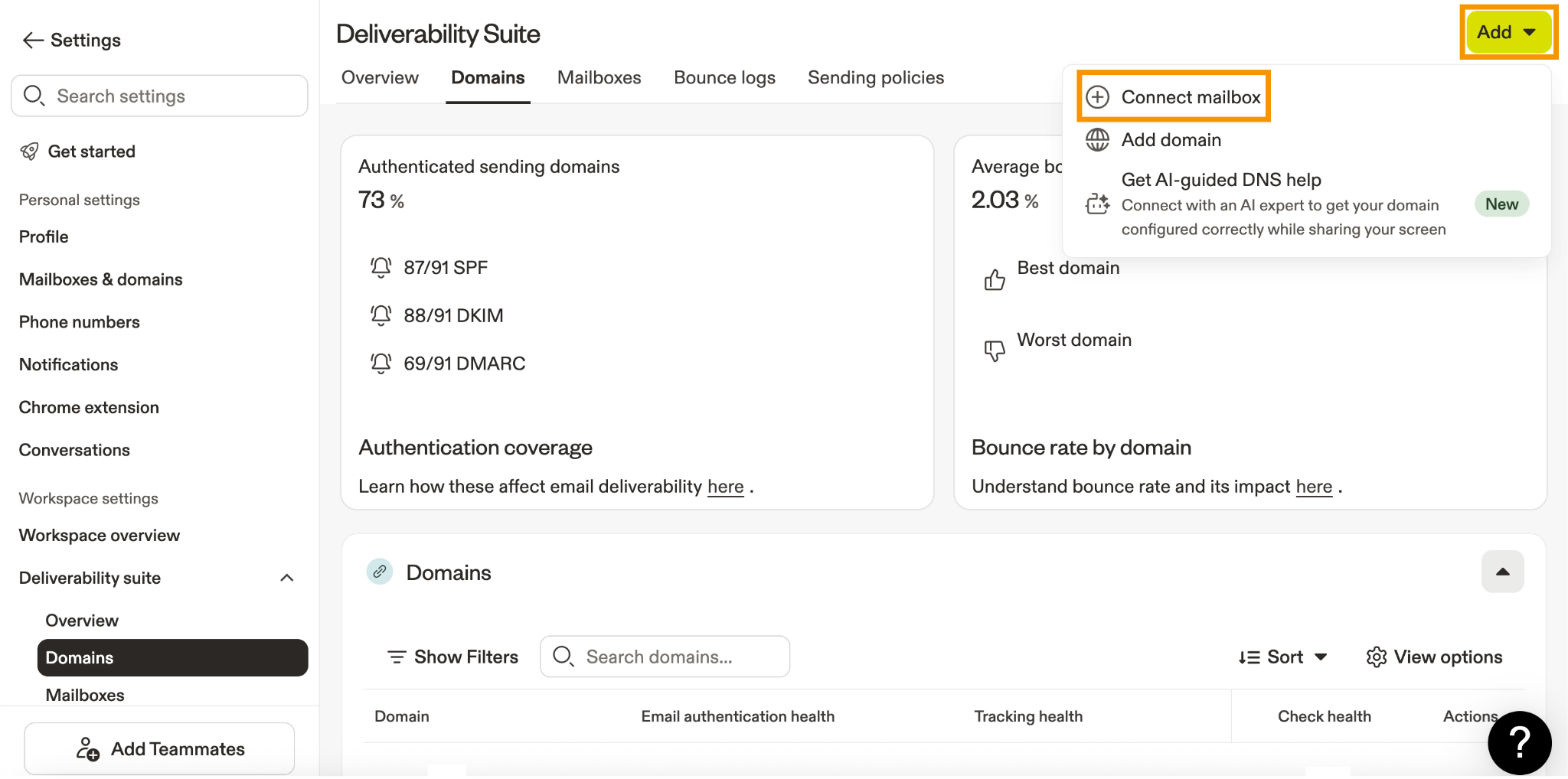The width and height of the screenshot is (1568, 779).
Task: Switch to the Overview tab
Action: (380, 78)
